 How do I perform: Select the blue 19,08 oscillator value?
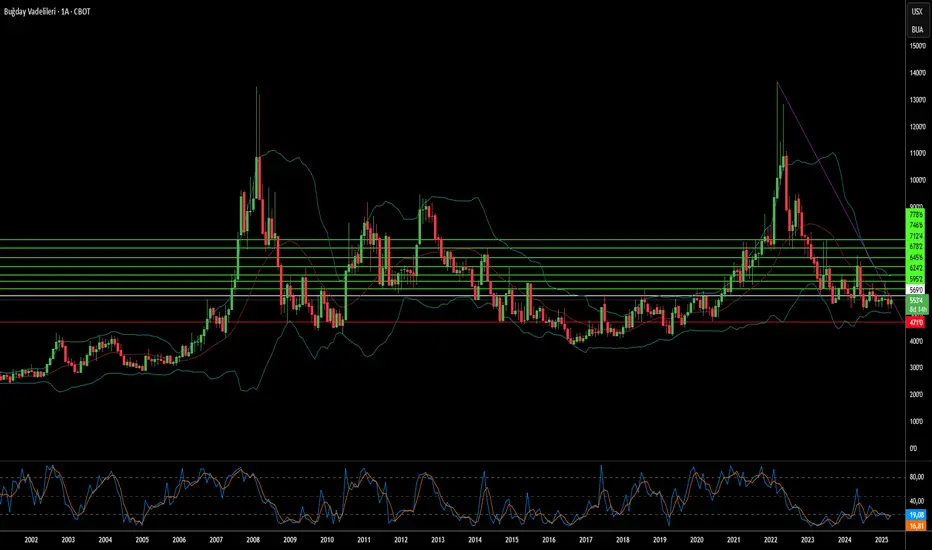(915, 513)
